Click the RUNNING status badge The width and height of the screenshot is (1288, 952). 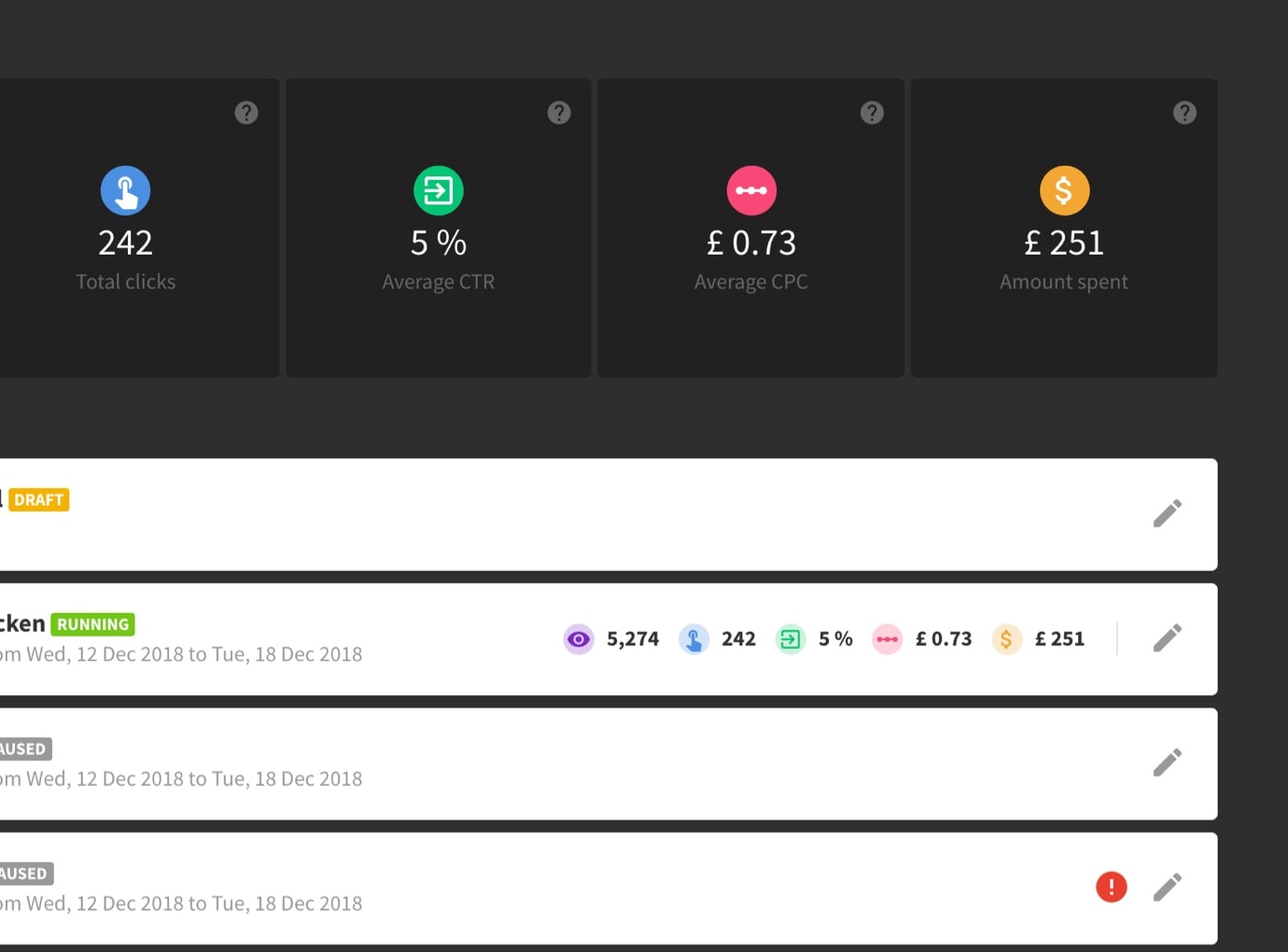coord(93,624)
